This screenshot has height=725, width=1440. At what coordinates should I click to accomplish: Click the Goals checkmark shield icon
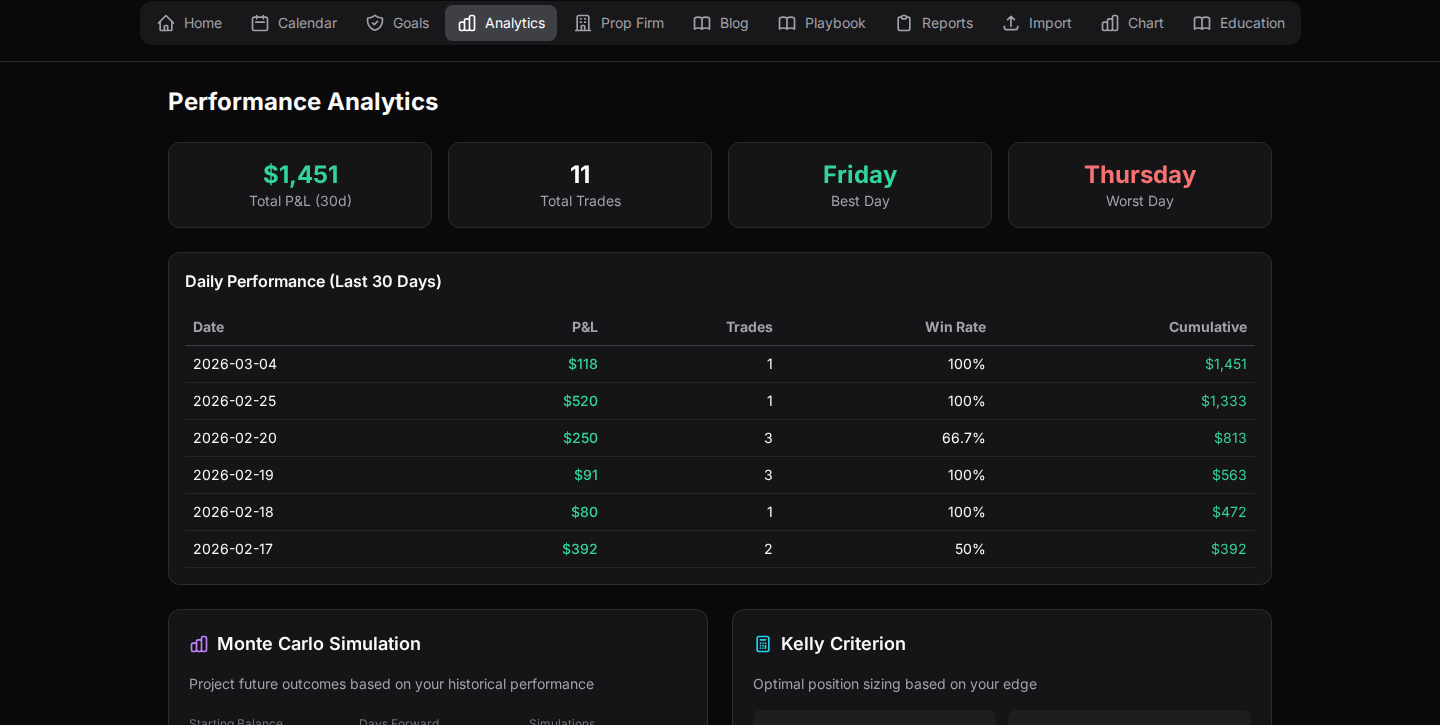pyautogui.click(x=373, y=22)
